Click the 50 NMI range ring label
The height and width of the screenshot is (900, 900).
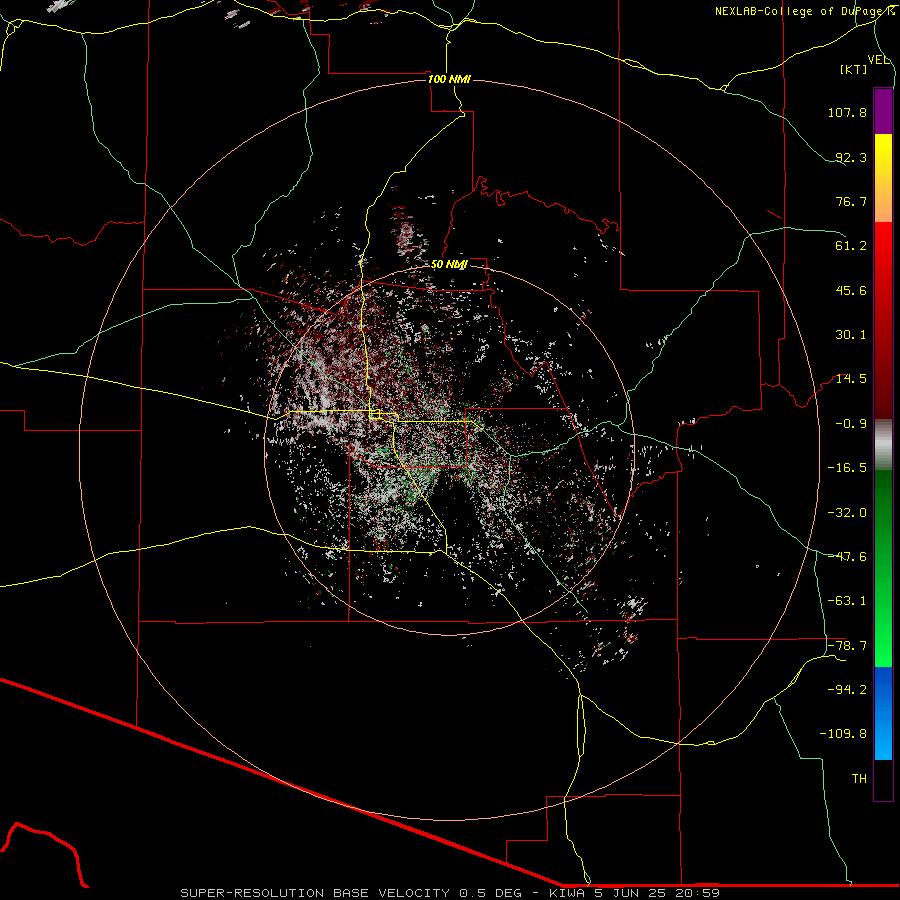click(x=449, y=265)
